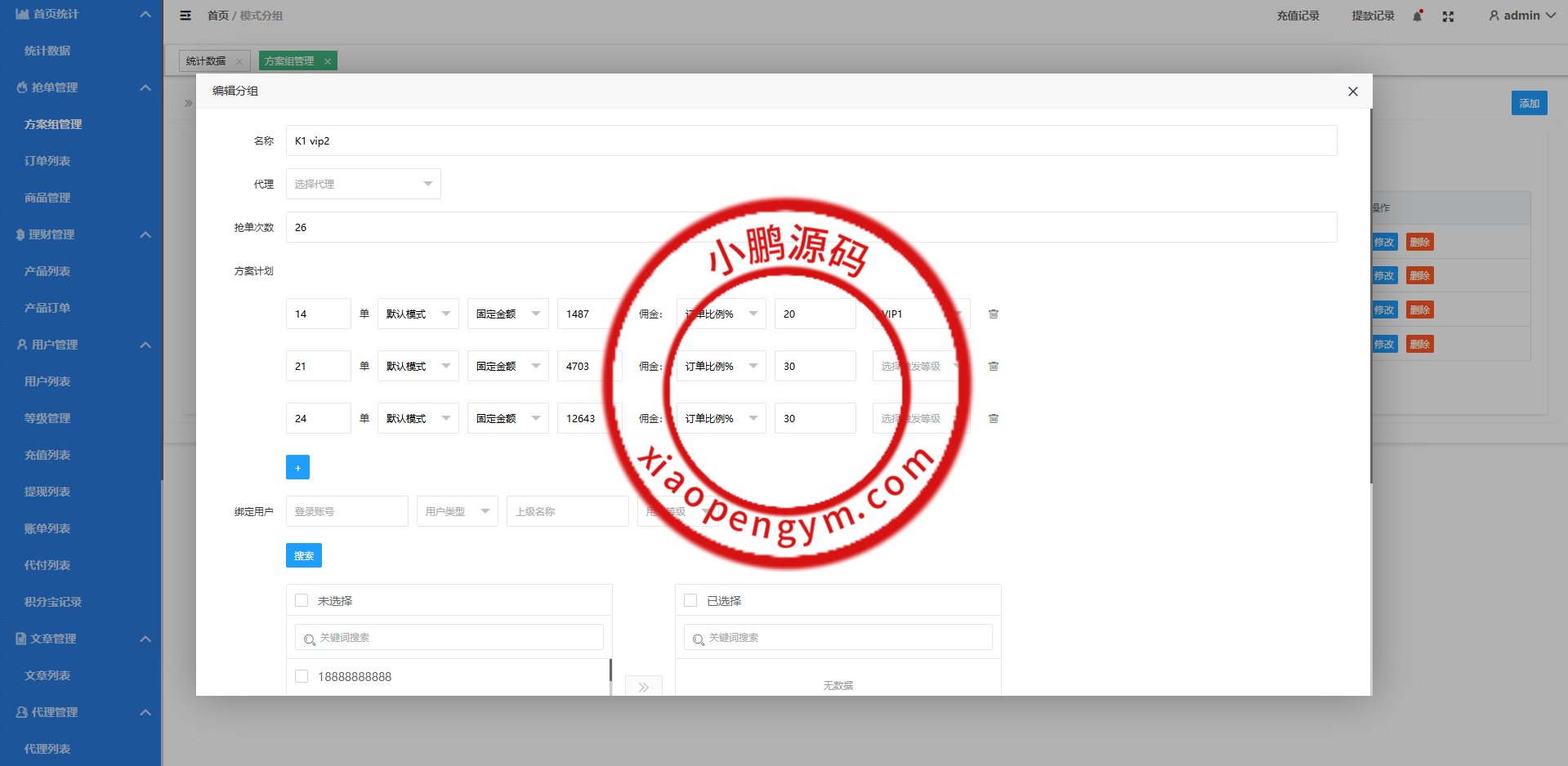Open 固定金额 dropdown in the first row

point(507,314)
